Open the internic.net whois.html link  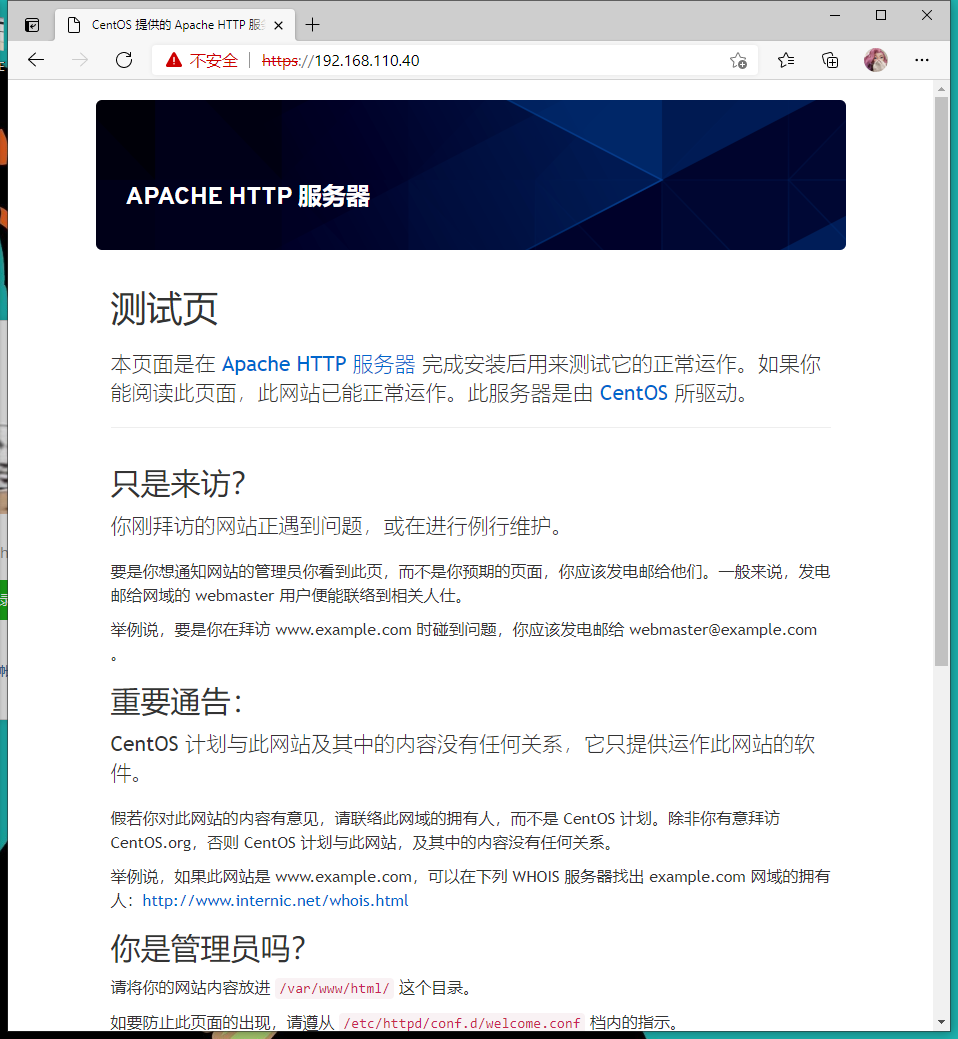tap(275, 901)
